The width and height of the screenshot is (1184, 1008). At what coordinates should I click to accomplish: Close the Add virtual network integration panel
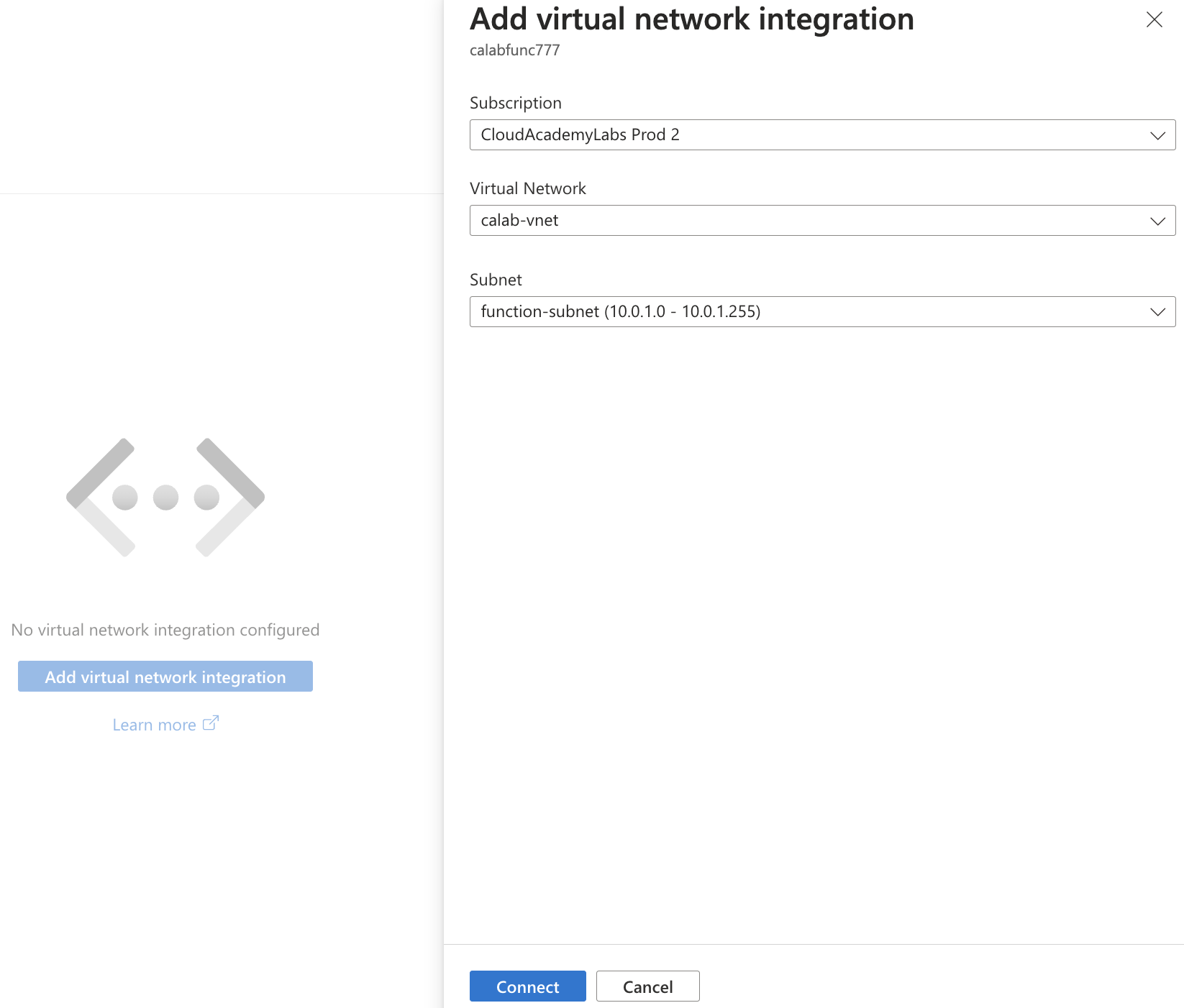click(x=1154, y=20)
